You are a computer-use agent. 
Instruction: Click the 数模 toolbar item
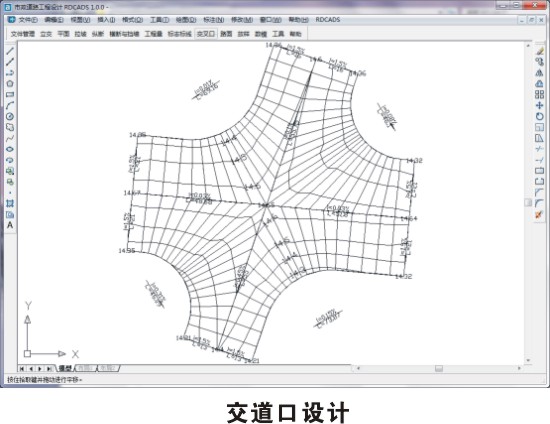click(261, 34)
